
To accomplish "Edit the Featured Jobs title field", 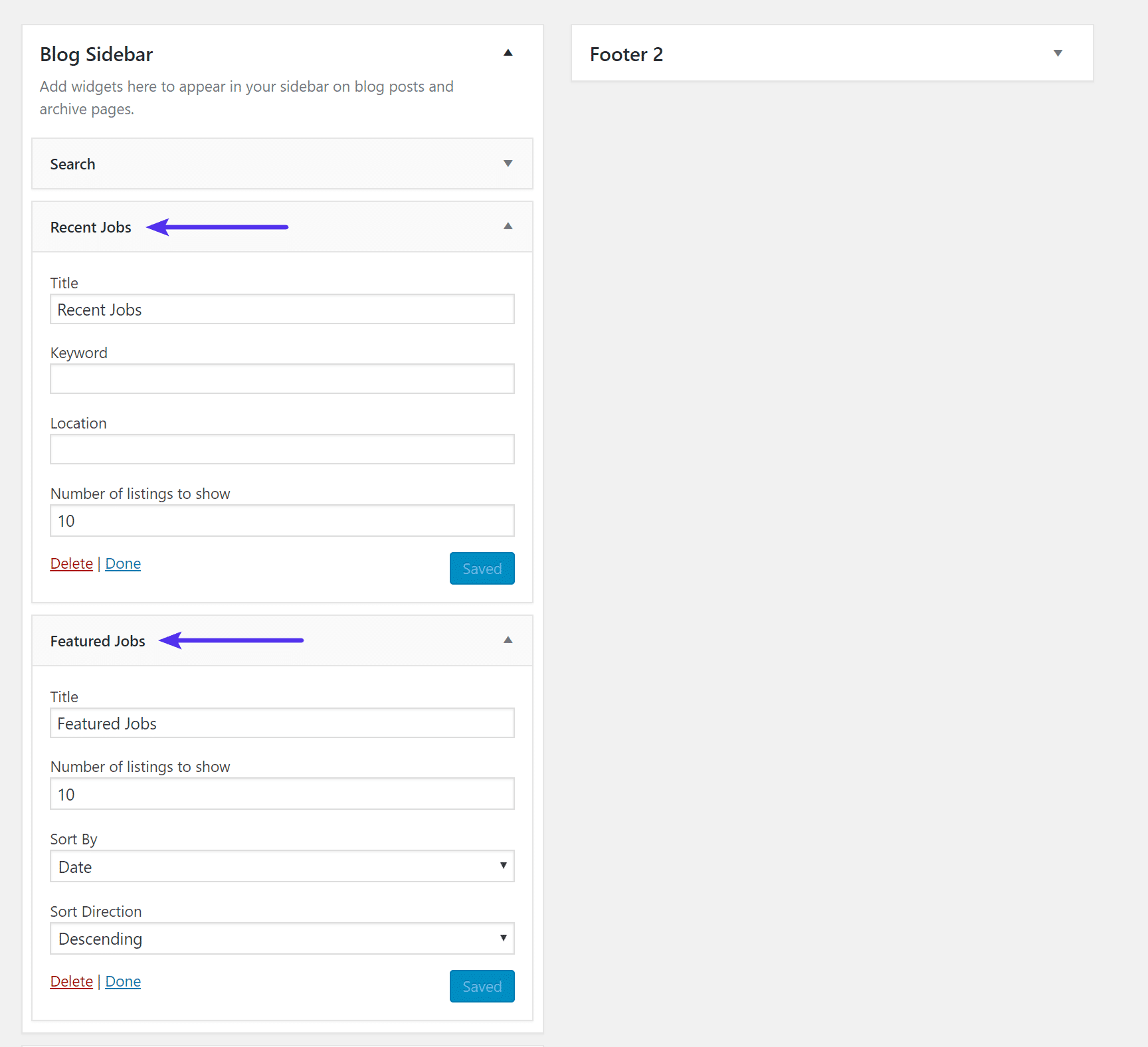I will pyautogui.click(x=282, y=723).
